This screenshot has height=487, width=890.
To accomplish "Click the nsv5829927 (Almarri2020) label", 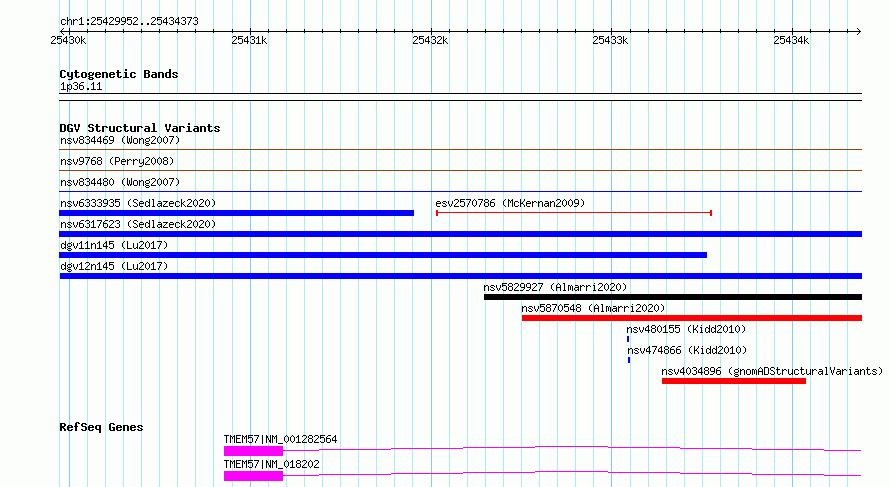I will click(x=555, y=287).
